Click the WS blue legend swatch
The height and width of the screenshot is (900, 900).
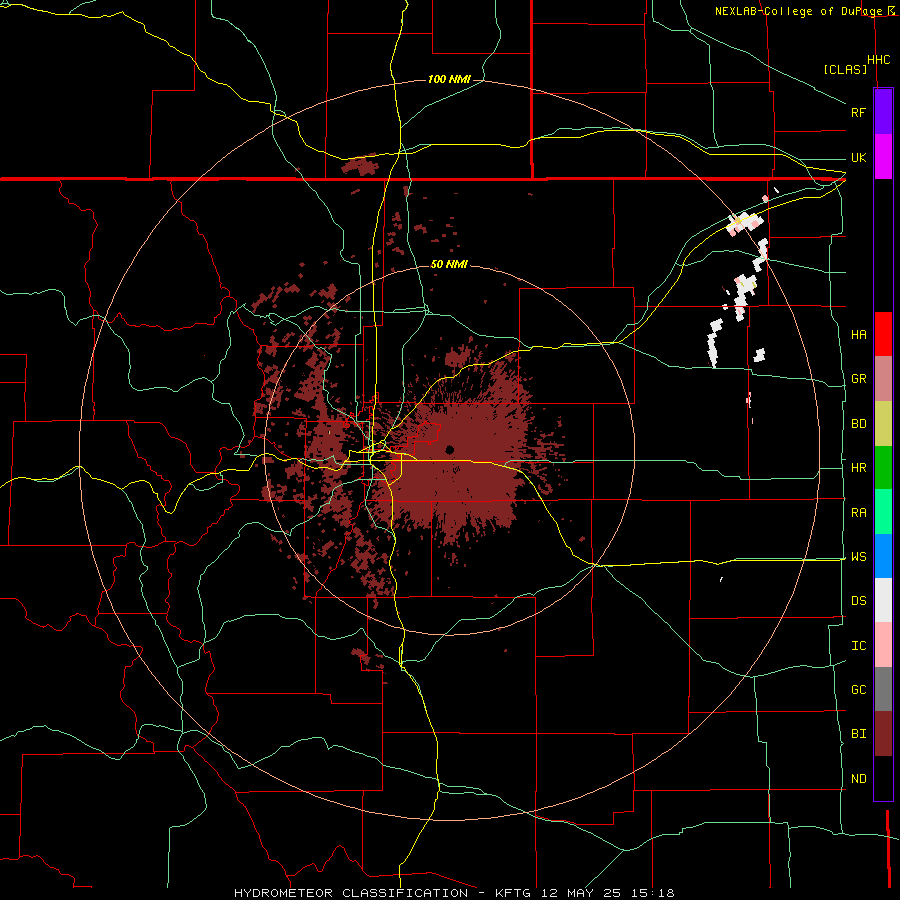(x=883, y=556)
